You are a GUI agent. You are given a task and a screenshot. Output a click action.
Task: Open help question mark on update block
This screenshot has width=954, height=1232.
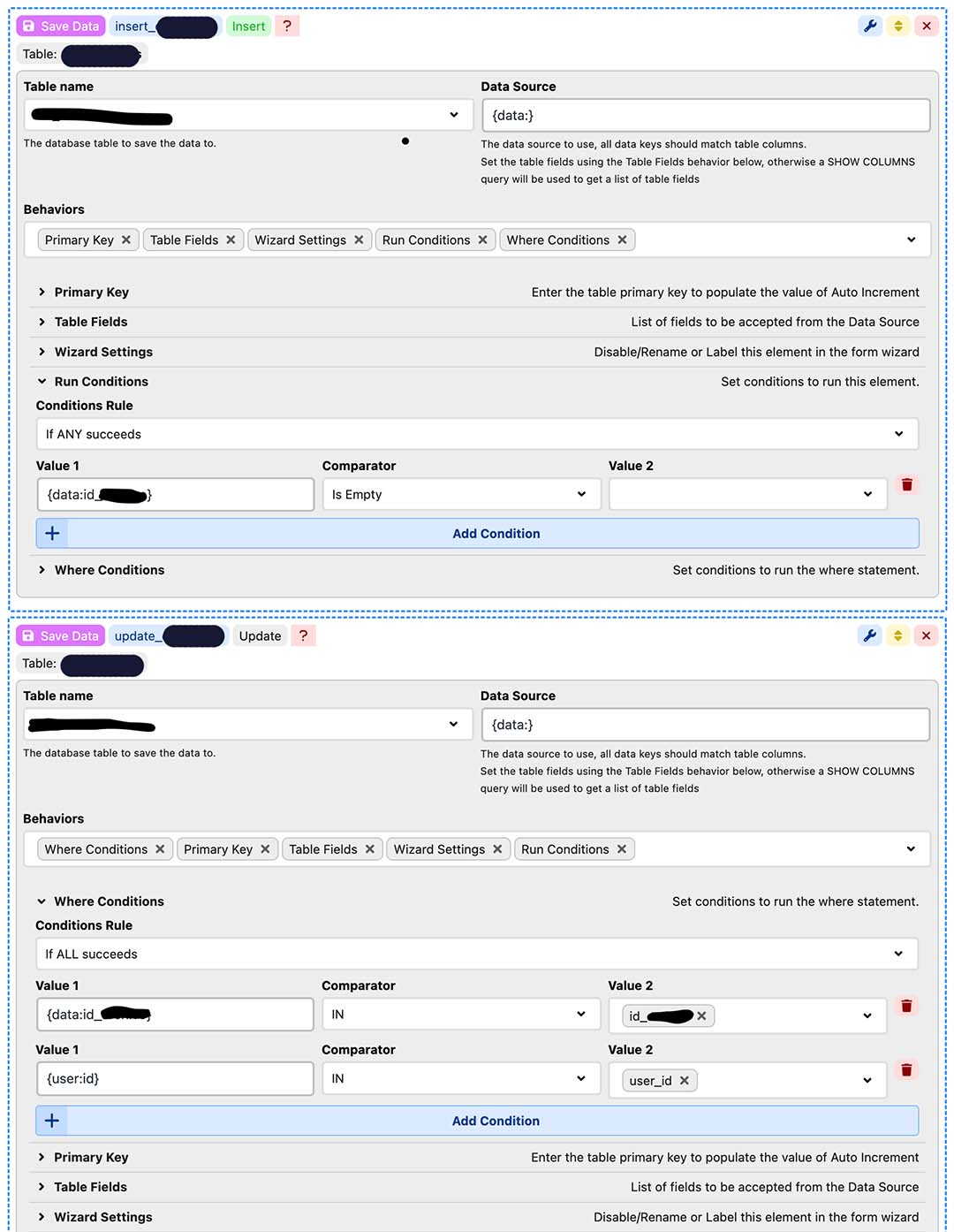click(303, 636)
